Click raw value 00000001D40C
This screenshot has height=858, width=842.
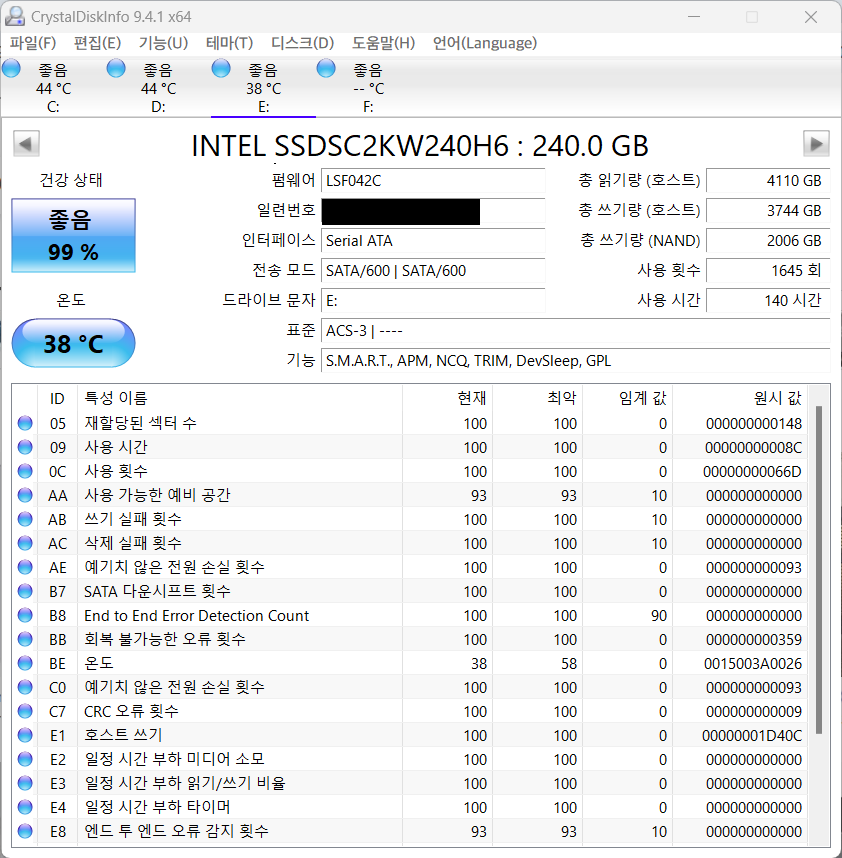(752, 736)
